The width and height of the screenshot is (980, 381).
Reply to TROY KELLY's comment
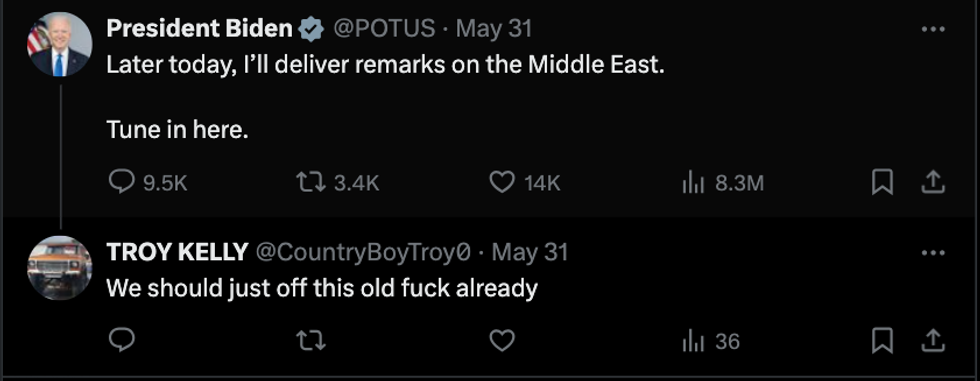(x=122, y=340)
